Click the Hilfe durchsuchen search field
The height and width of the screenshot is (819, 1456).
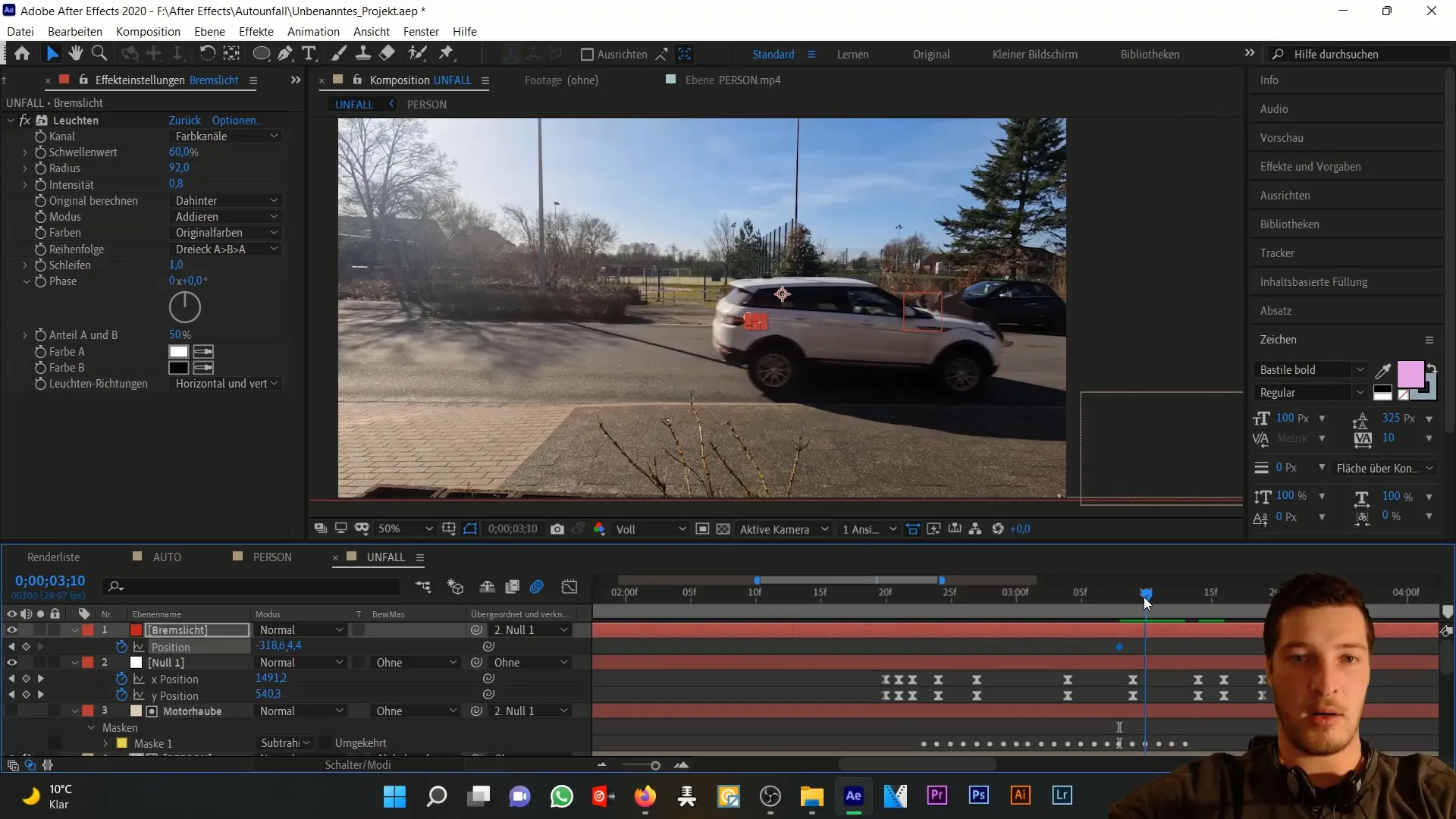click(x=1357, y=55)
